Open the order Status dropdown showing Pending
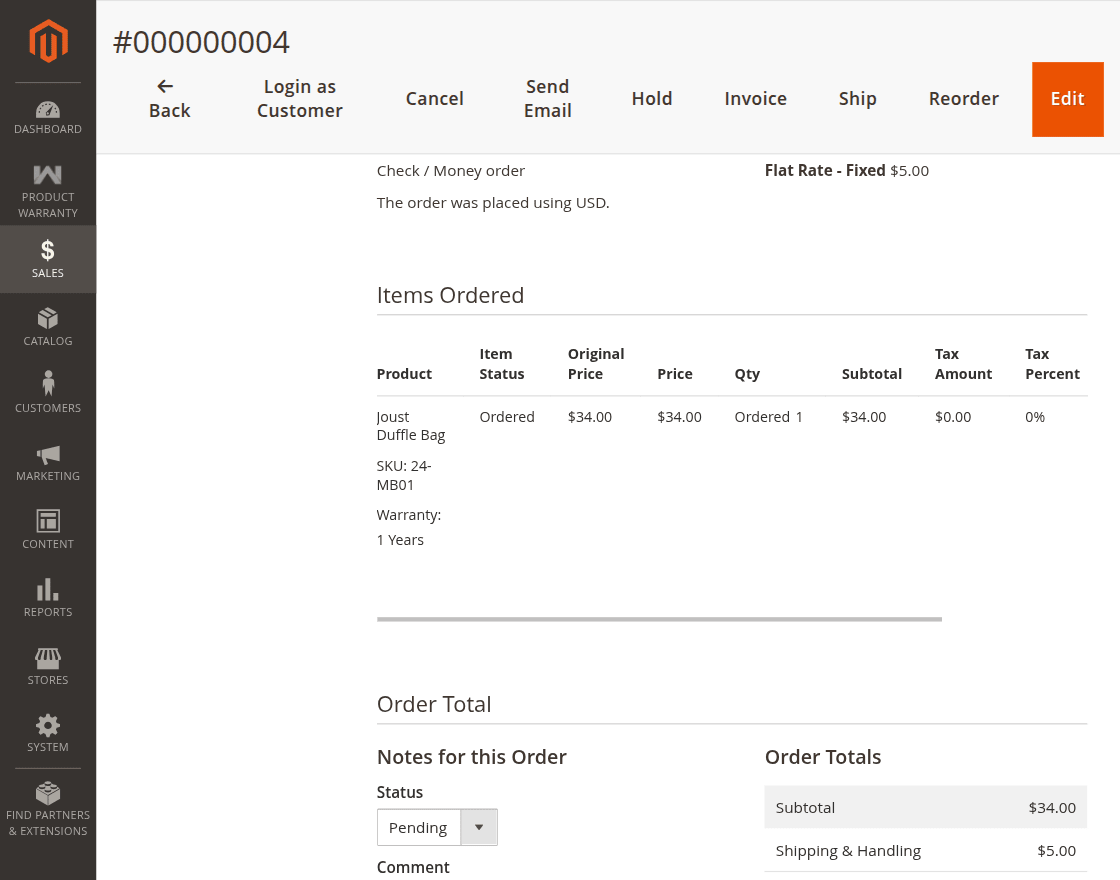The height and width of the screenshot is (880, 1120). click(437, 827)
